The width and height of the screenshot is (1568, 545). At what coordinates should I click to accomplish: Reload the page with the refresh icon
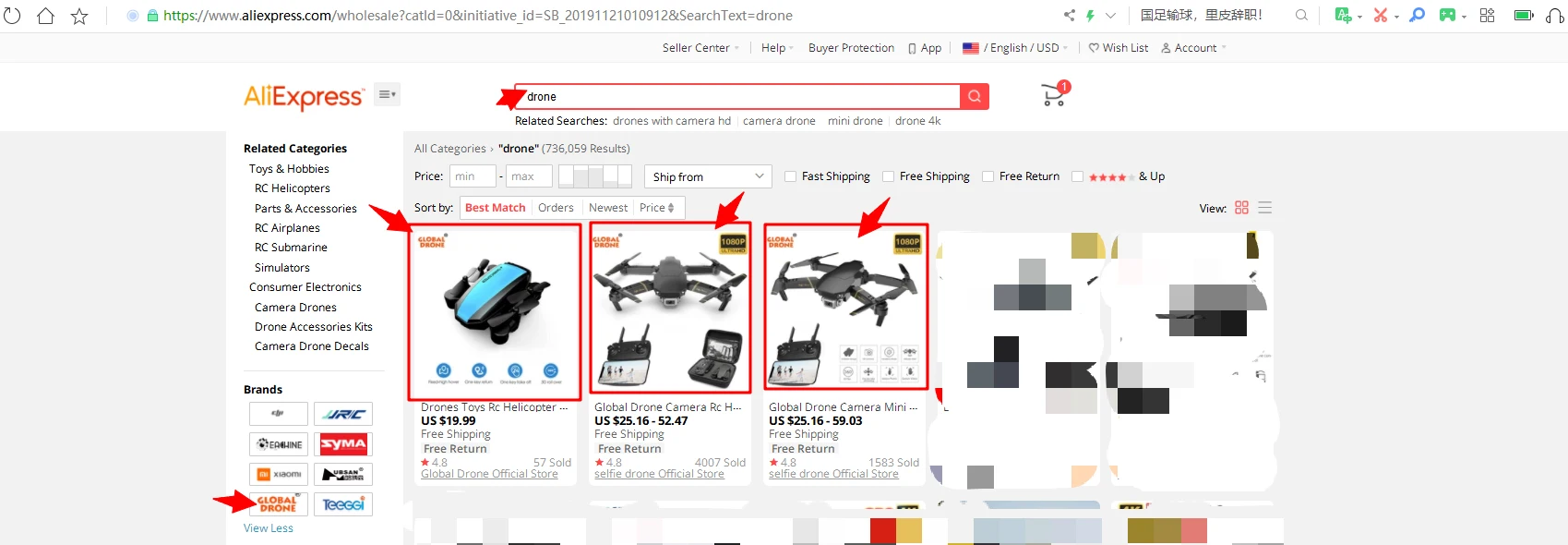click(x=12, y=16)
